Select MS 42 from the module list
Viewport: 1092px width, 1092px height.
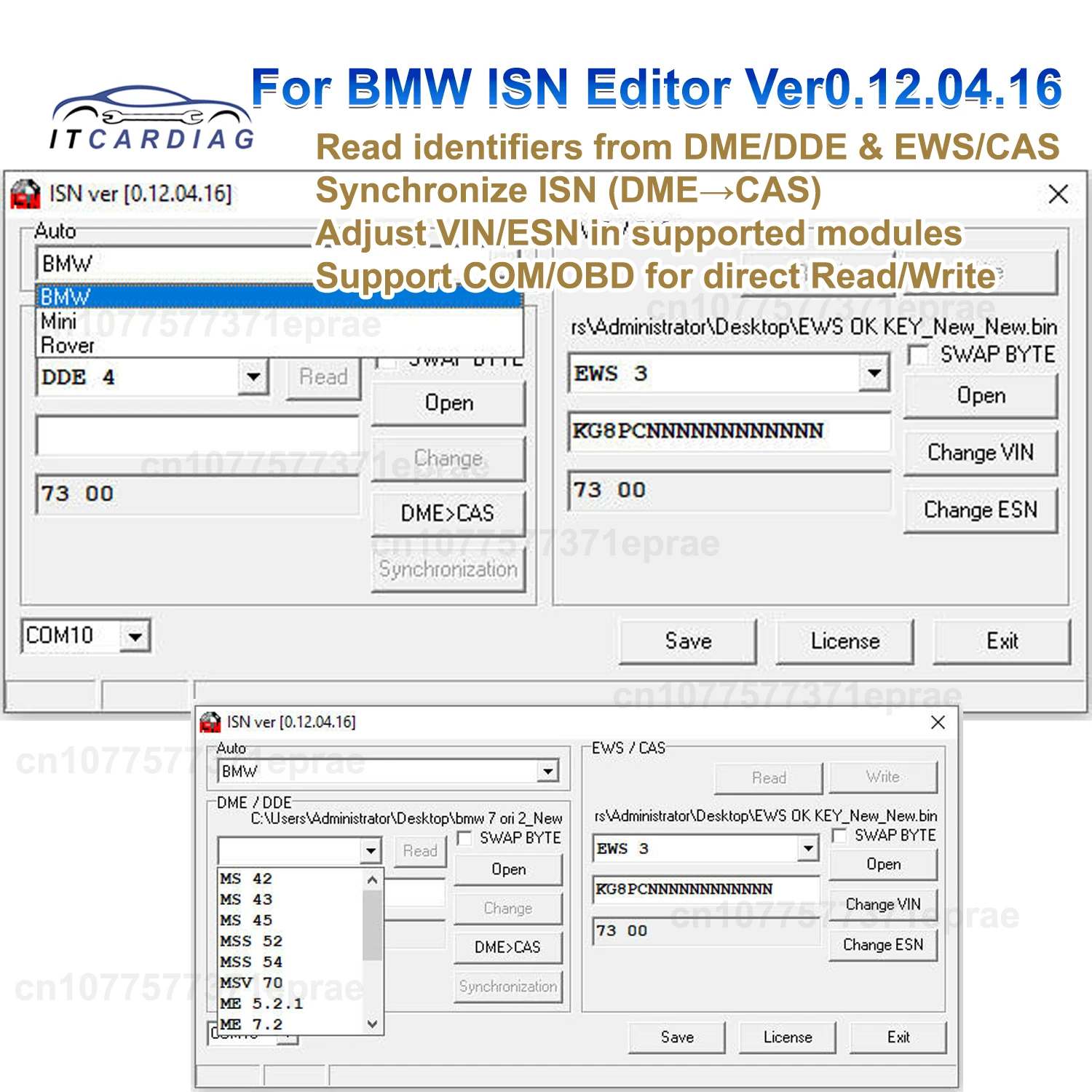[x=291, y=879]
